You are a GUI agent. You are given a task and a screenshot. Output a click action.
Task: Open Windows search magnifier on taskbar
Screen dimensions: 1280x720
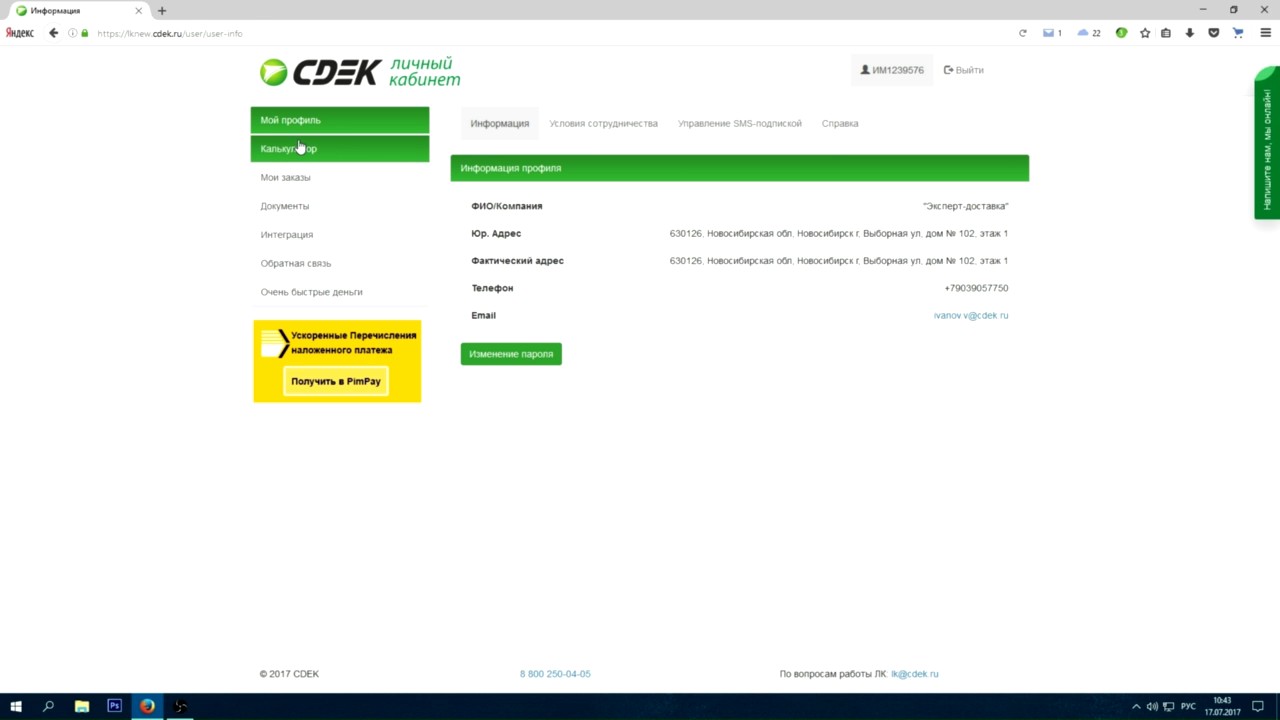click(48, 706)
